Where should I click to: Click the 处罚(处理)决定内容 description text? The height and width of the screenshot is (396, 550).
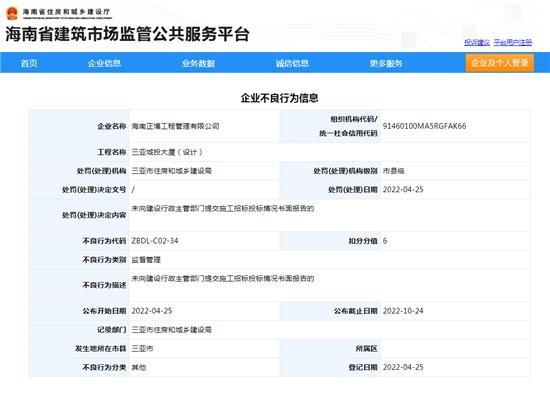(x=223, y=209)
